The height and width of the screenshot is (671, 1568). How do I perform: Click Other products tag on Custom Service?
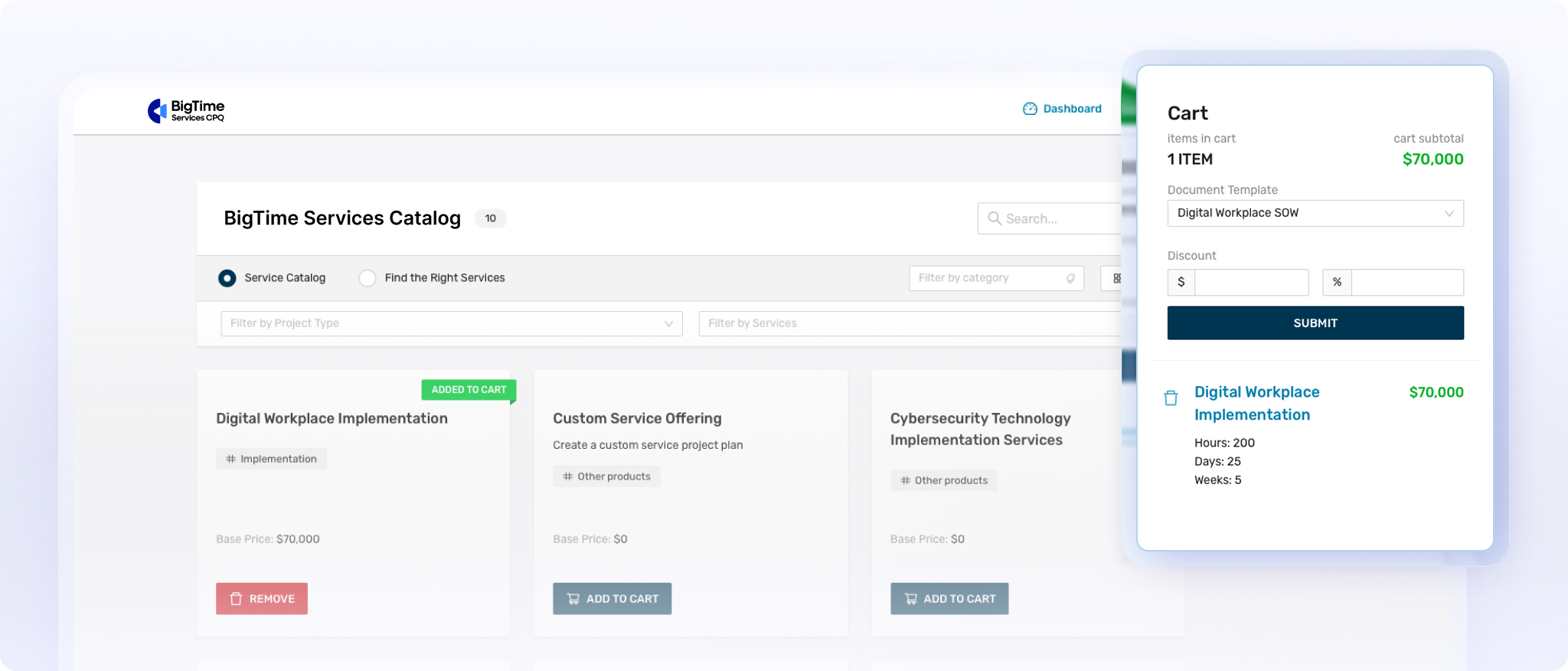coord(606,476)
